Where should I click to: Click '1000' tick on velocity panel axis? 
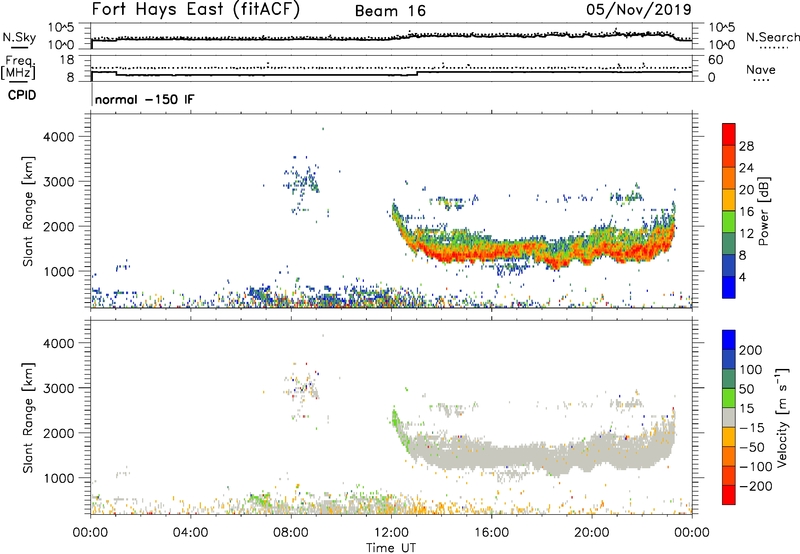click(59, 478)
